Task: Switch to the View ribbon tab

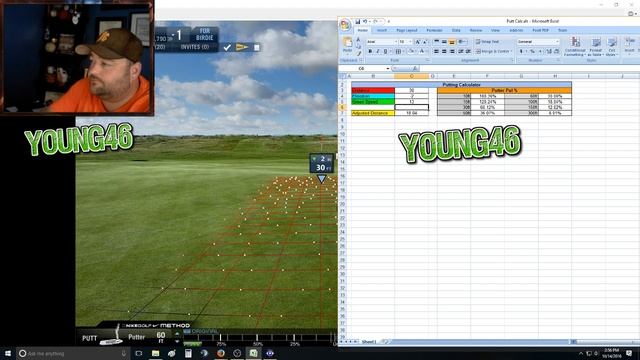Action: [x=495, y=31]
